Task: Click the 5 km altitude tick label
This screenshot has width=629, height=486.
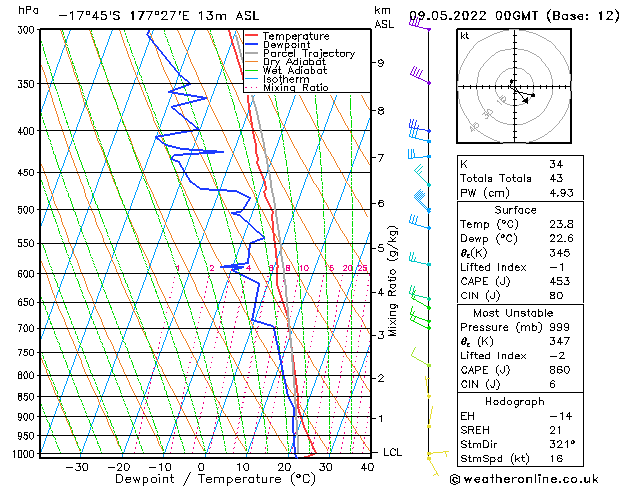Action: (x=380, y=248)
